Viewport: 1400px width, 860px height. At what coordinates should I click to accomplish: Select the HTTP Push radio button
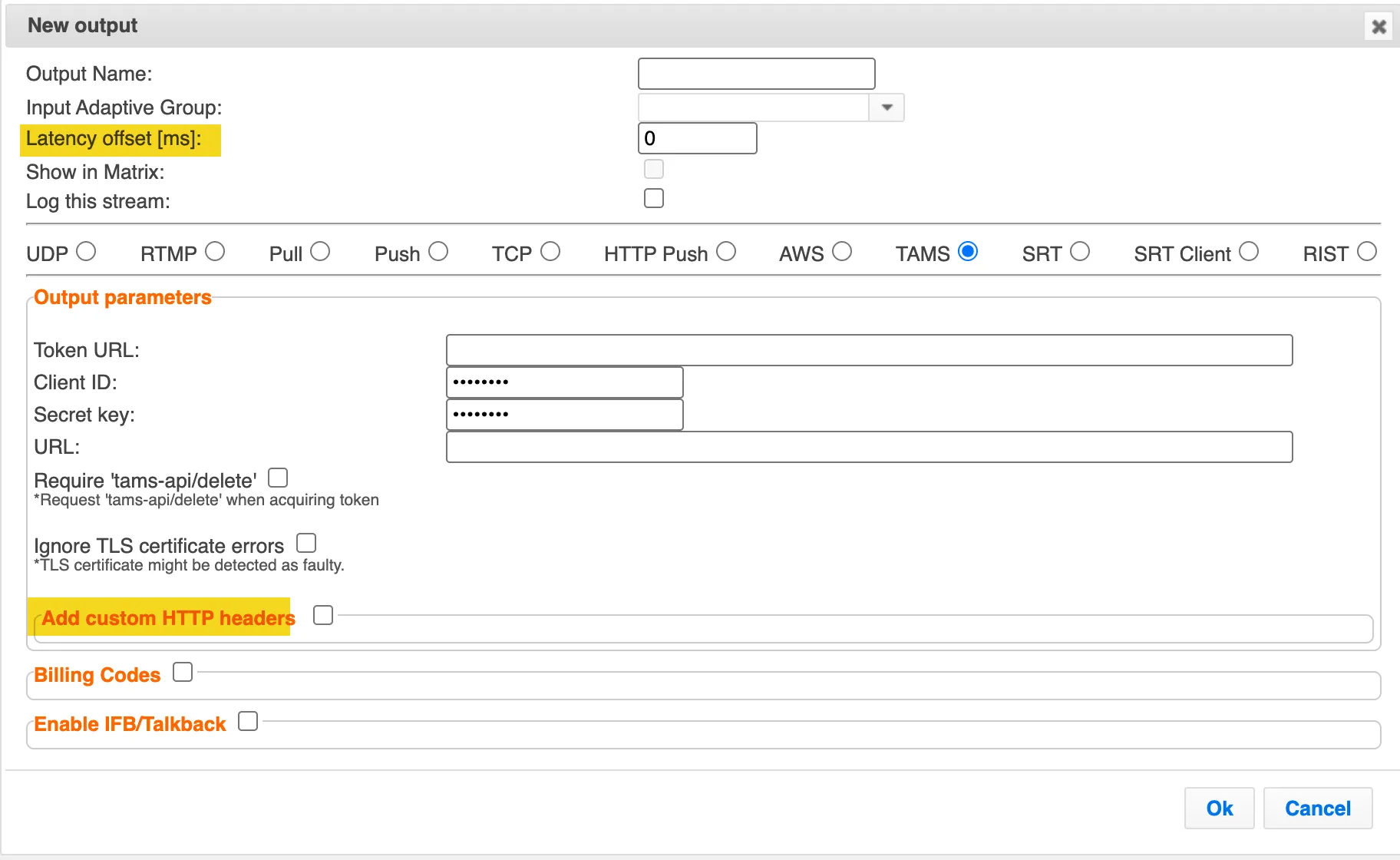[726, 252]
